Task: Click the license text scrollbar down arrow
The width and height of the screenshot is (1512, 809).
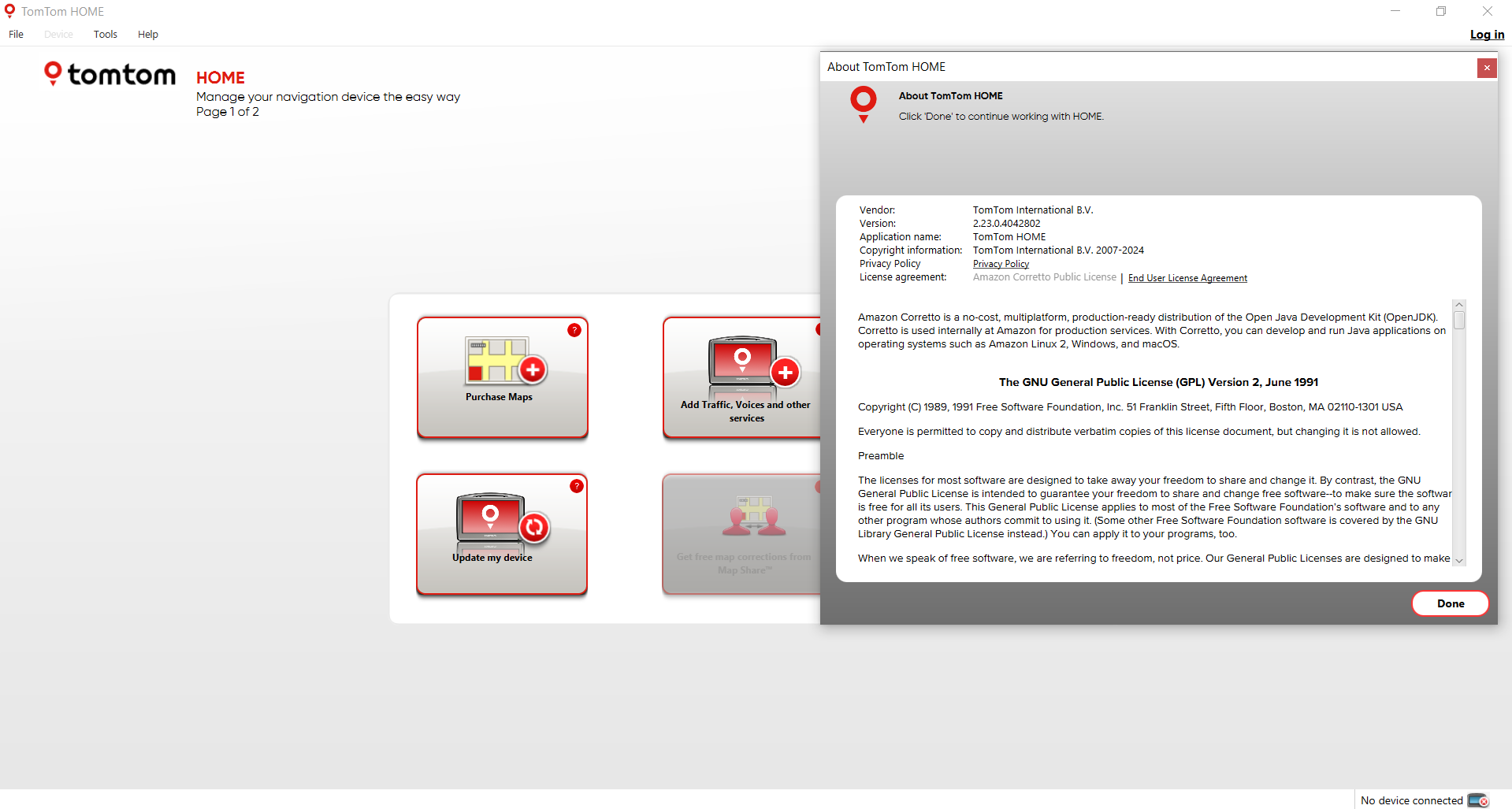Action: pos(1458,560)
